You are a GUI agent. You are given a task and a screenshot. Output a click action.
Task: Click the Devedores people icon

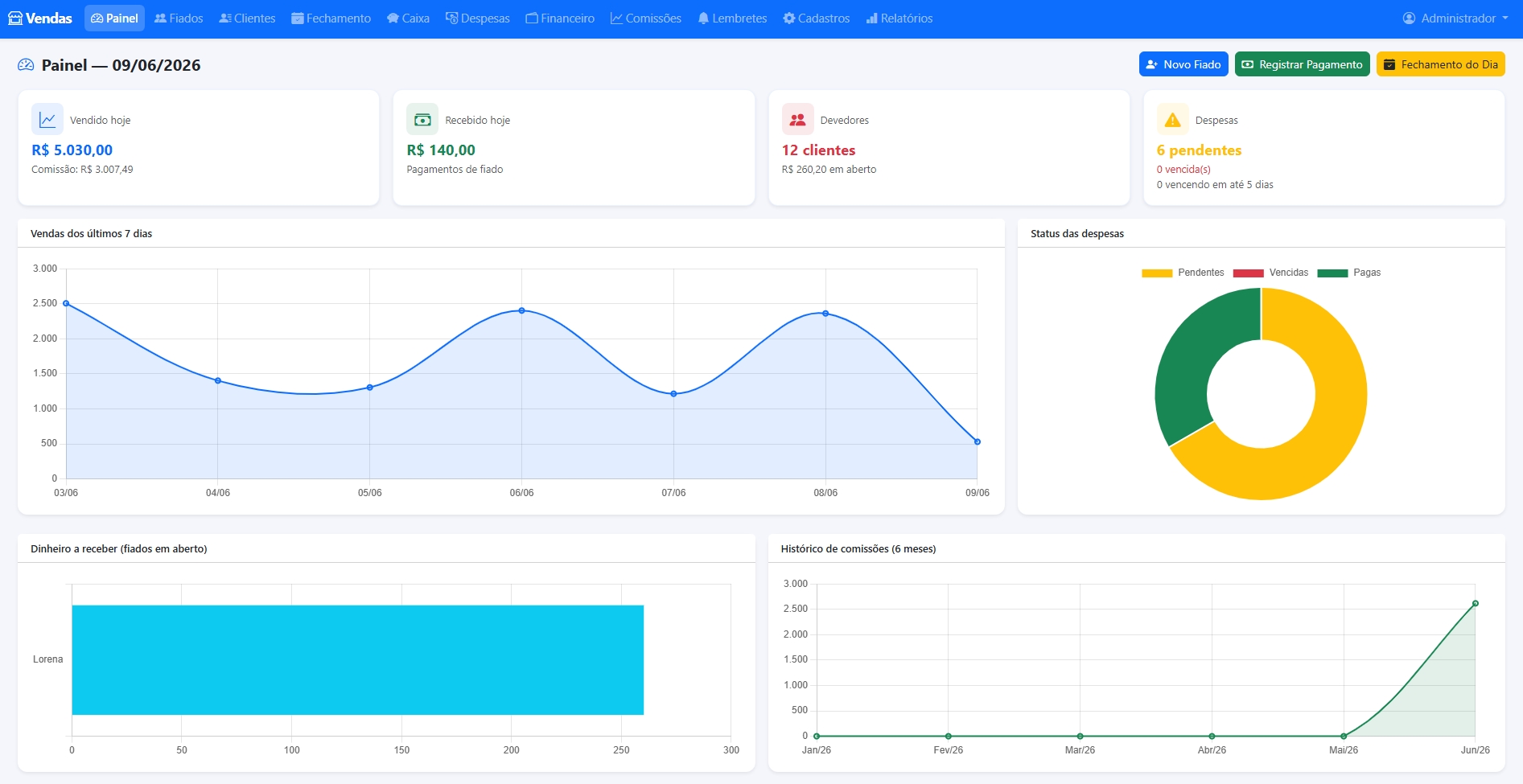[798, 120]
